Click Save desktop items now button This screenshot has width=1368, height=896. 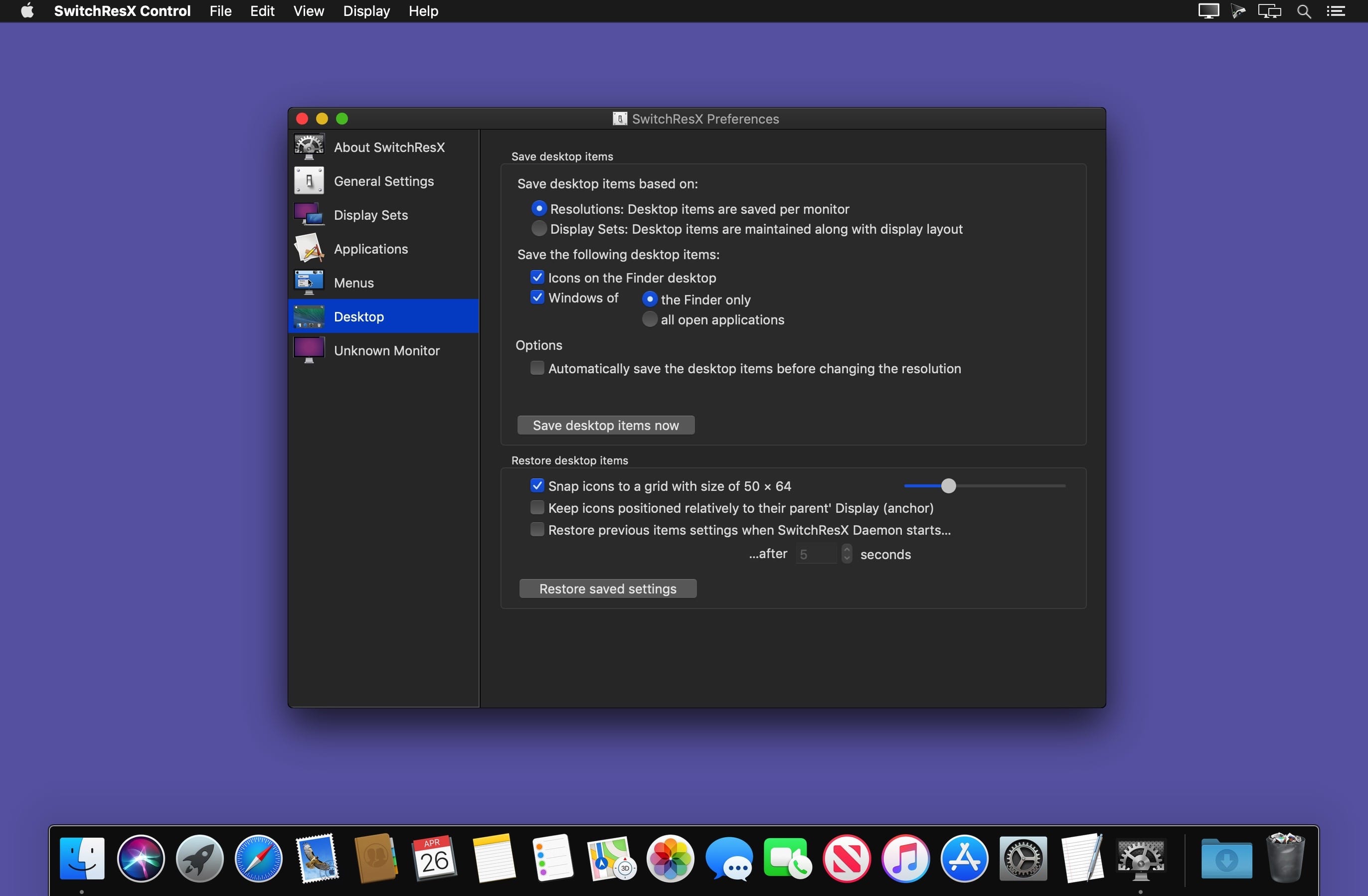[x=606, y=425]
